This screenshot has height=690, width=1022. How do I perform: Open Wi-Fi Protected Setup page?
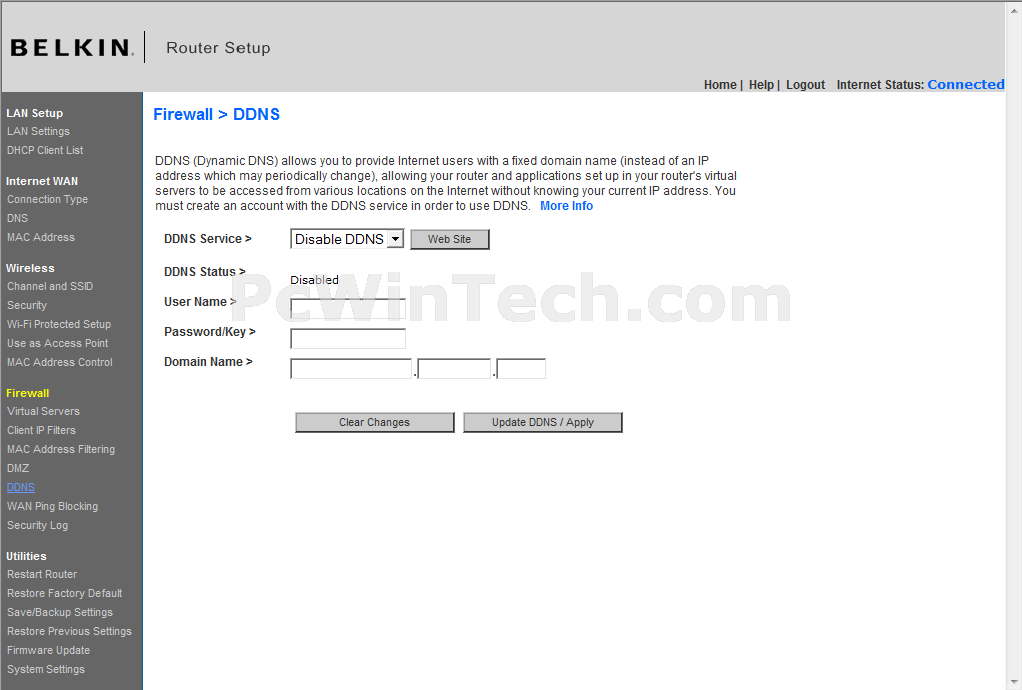(x=59, y=324)
